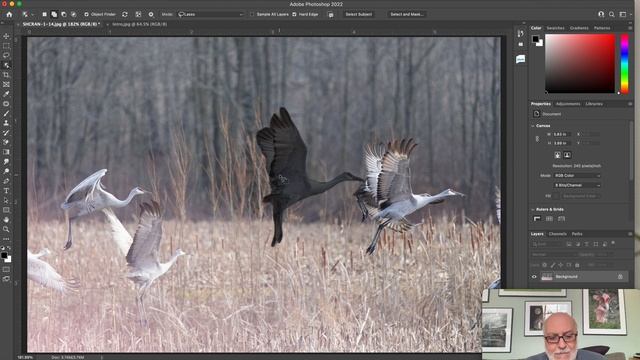This screenshot has height=360, width=640.
Task: Select the Eraser tool
Action: point(6,142)
